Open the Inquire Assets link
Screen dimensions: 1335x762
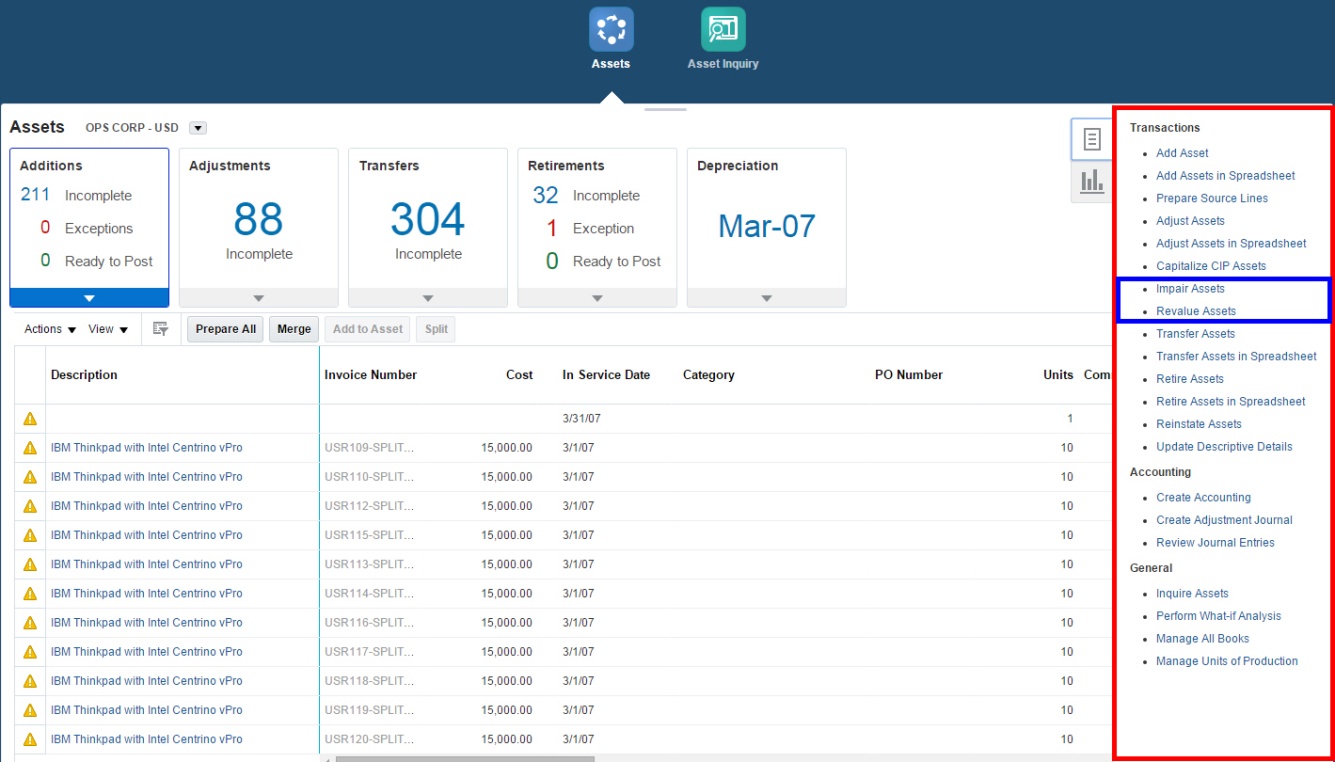(1192, 594)
